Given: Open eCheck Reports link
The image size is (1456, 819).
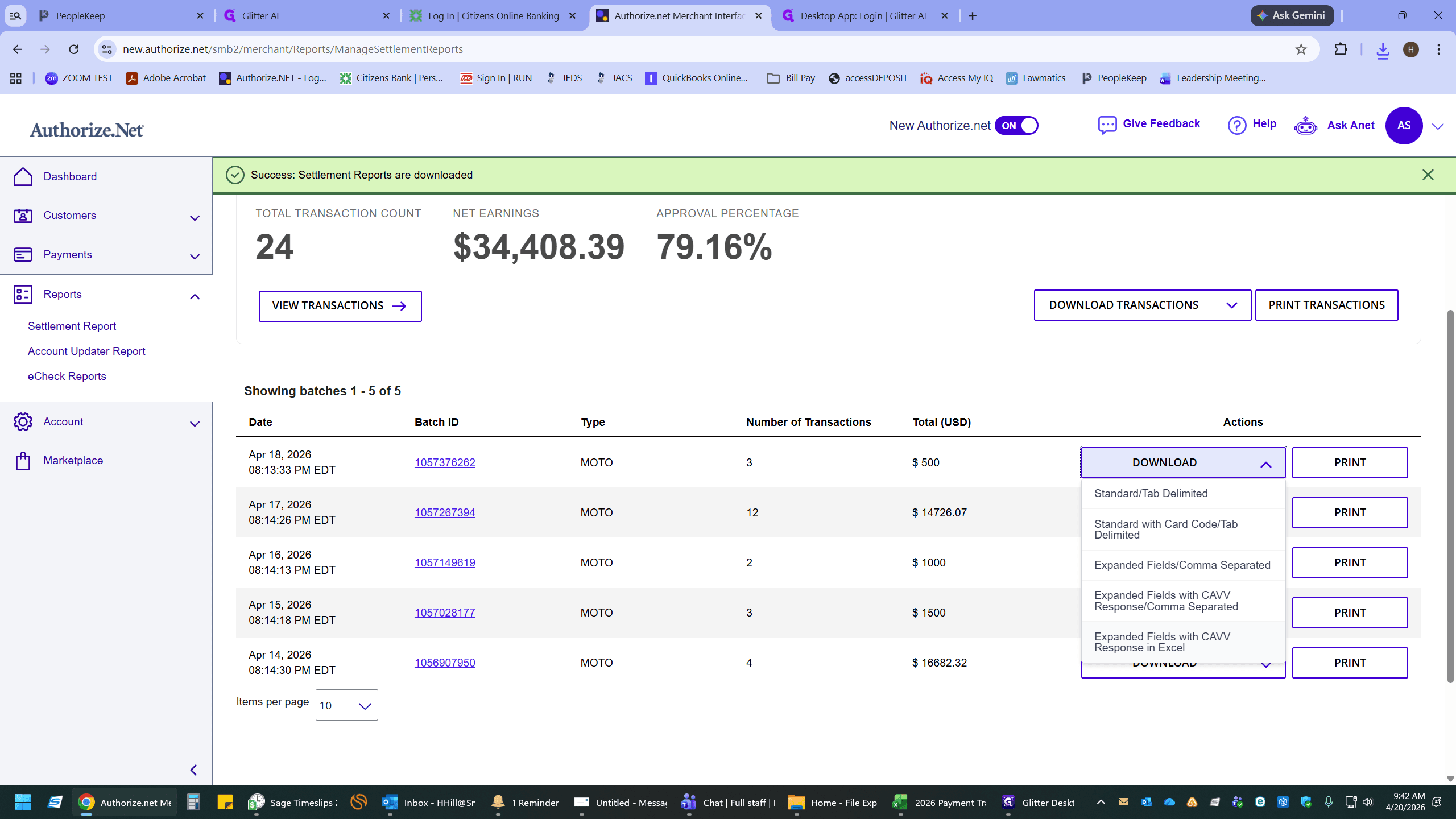Looking at the screenshot, I should tap(67, 376).
